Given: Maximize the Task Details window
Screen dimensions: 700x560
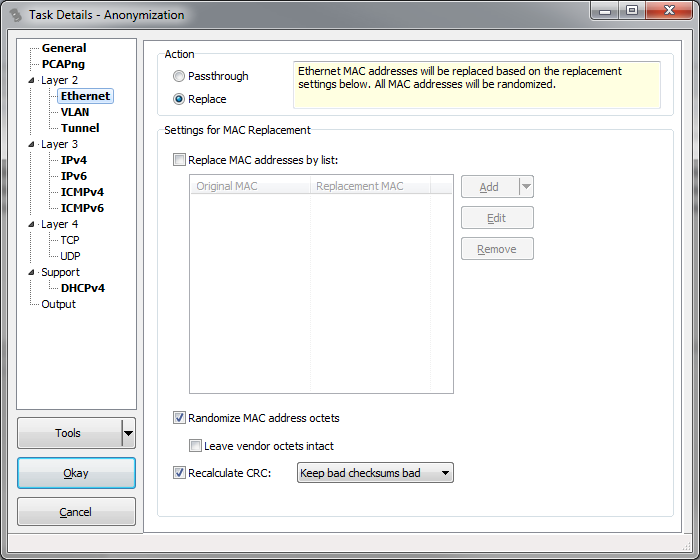Looking at the screenshot, I should coord(632,11).
